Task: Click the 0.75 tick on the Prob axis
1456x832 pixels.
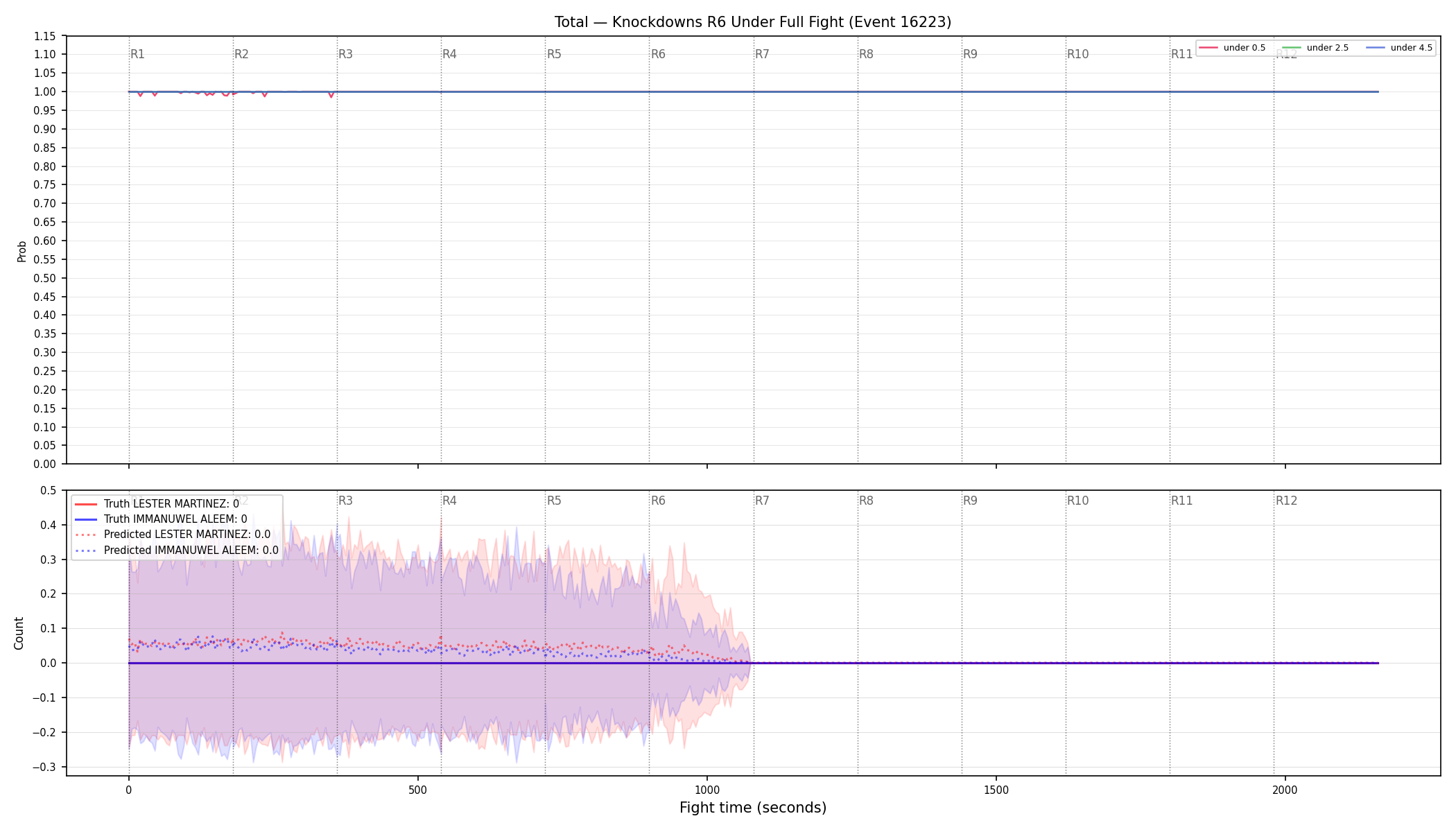Action: coord(45,185)
